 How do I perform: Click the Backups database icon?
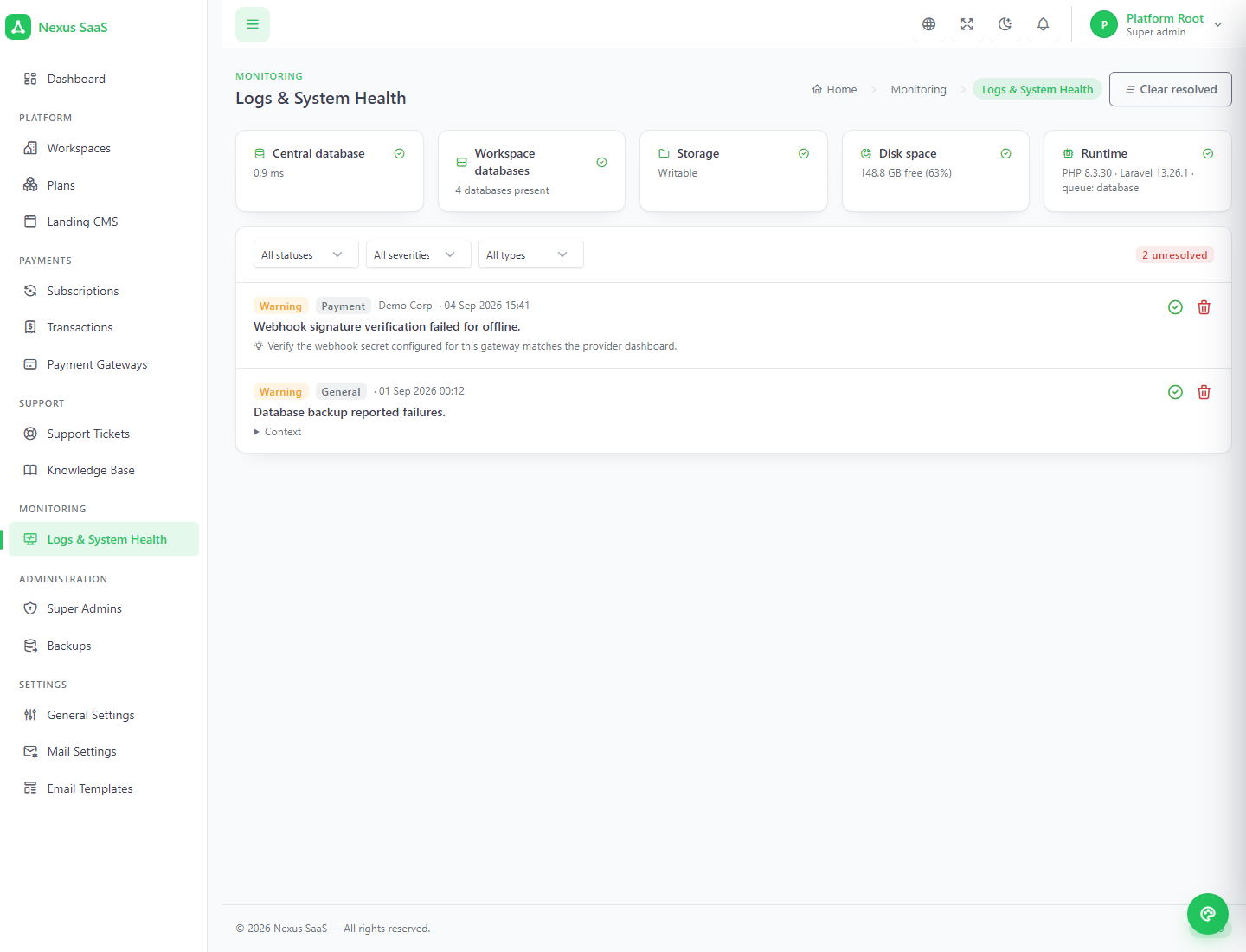tap(30, 646)
